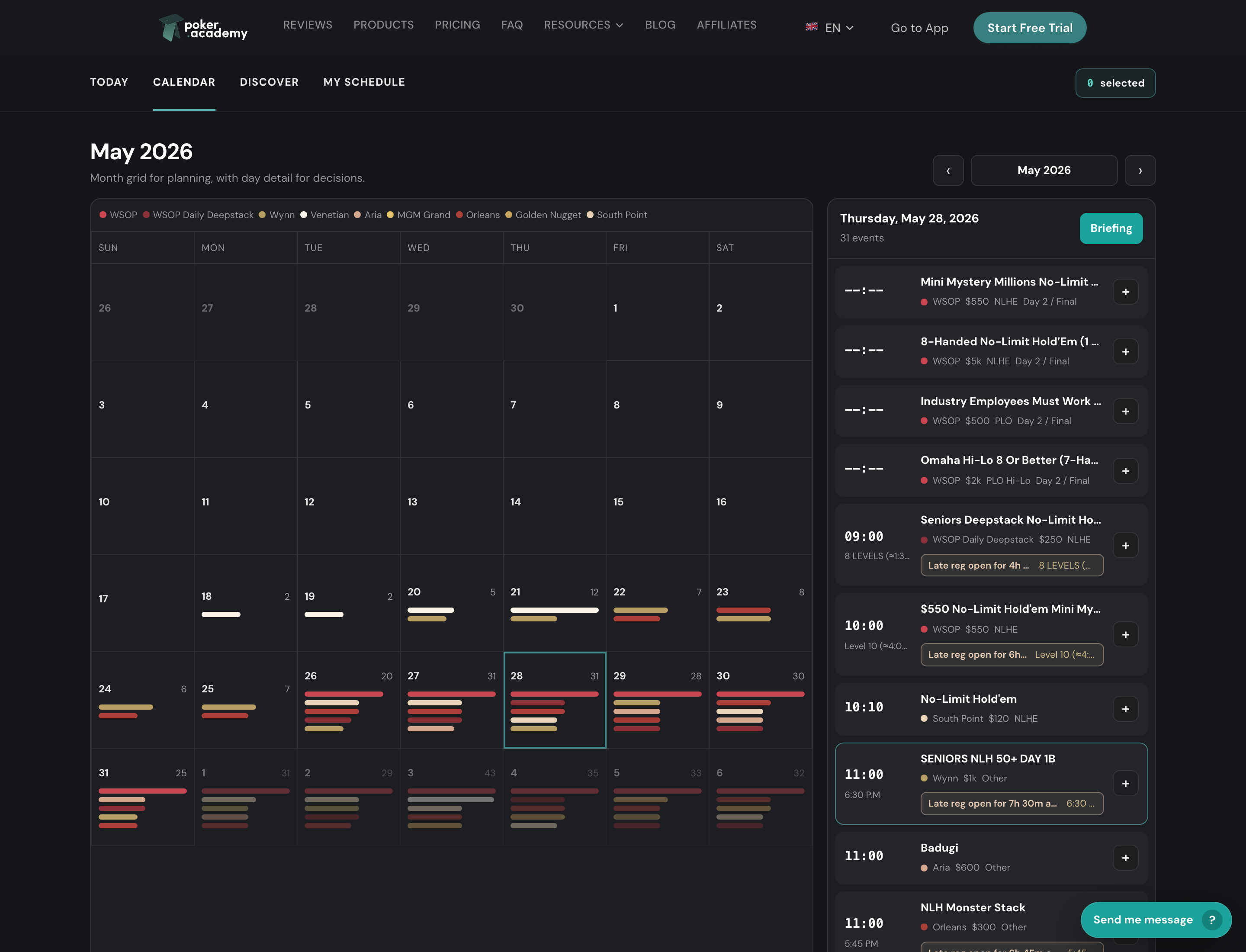Toggle Aria legend filter
The height and width of the screenshot is (952, 1246).
click(x=368, y=215)
